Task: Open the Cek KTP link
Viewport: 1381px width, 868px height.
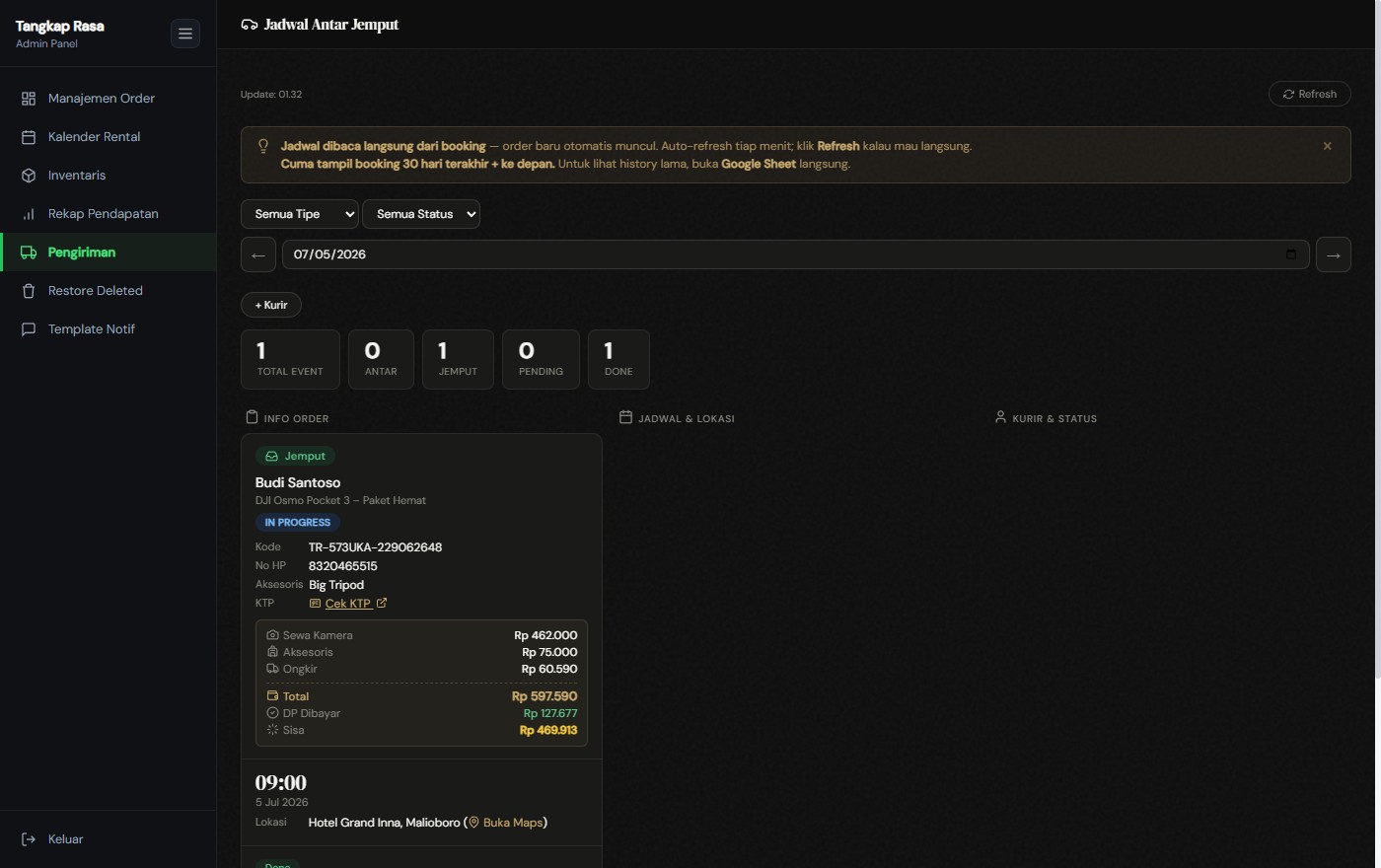Action: 348,604
